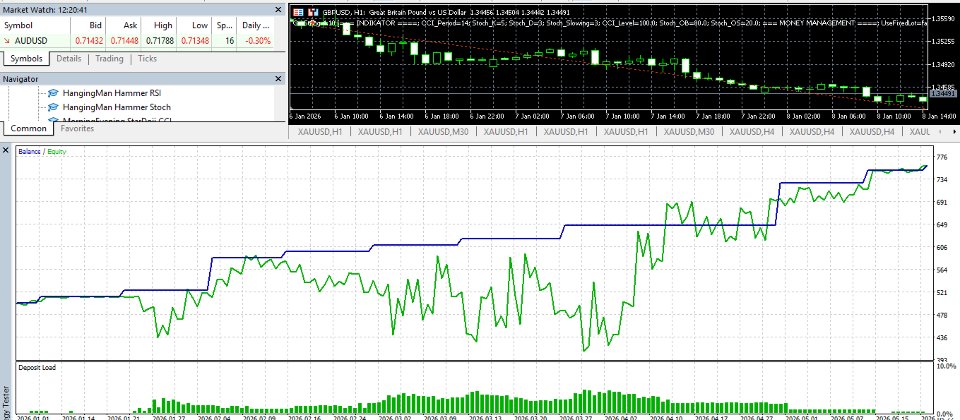The height and width of the screenshot is (420, 960).
Task: Click the 6 Jan 2026 time label
Action: click(x=304, y=116)
